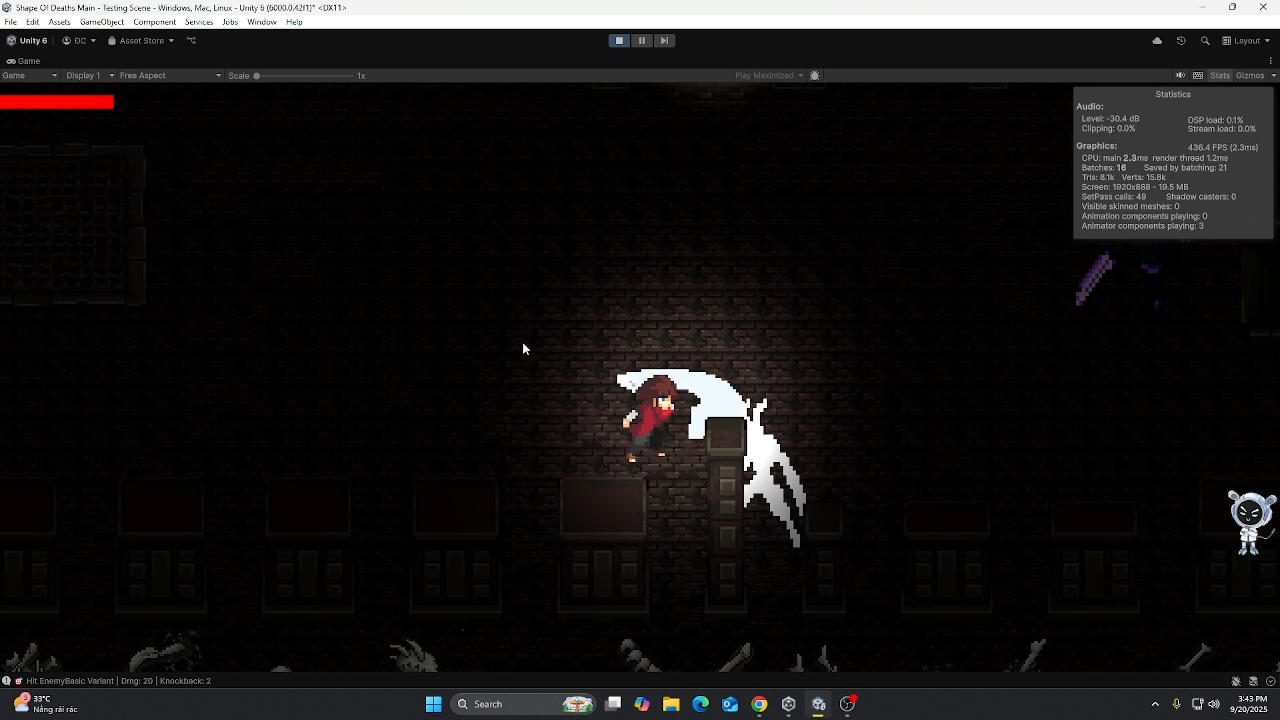This screenshot has width=1280, height=720.
Task: Open Google Chrome from the taskbar
Action: click(759, 704)
